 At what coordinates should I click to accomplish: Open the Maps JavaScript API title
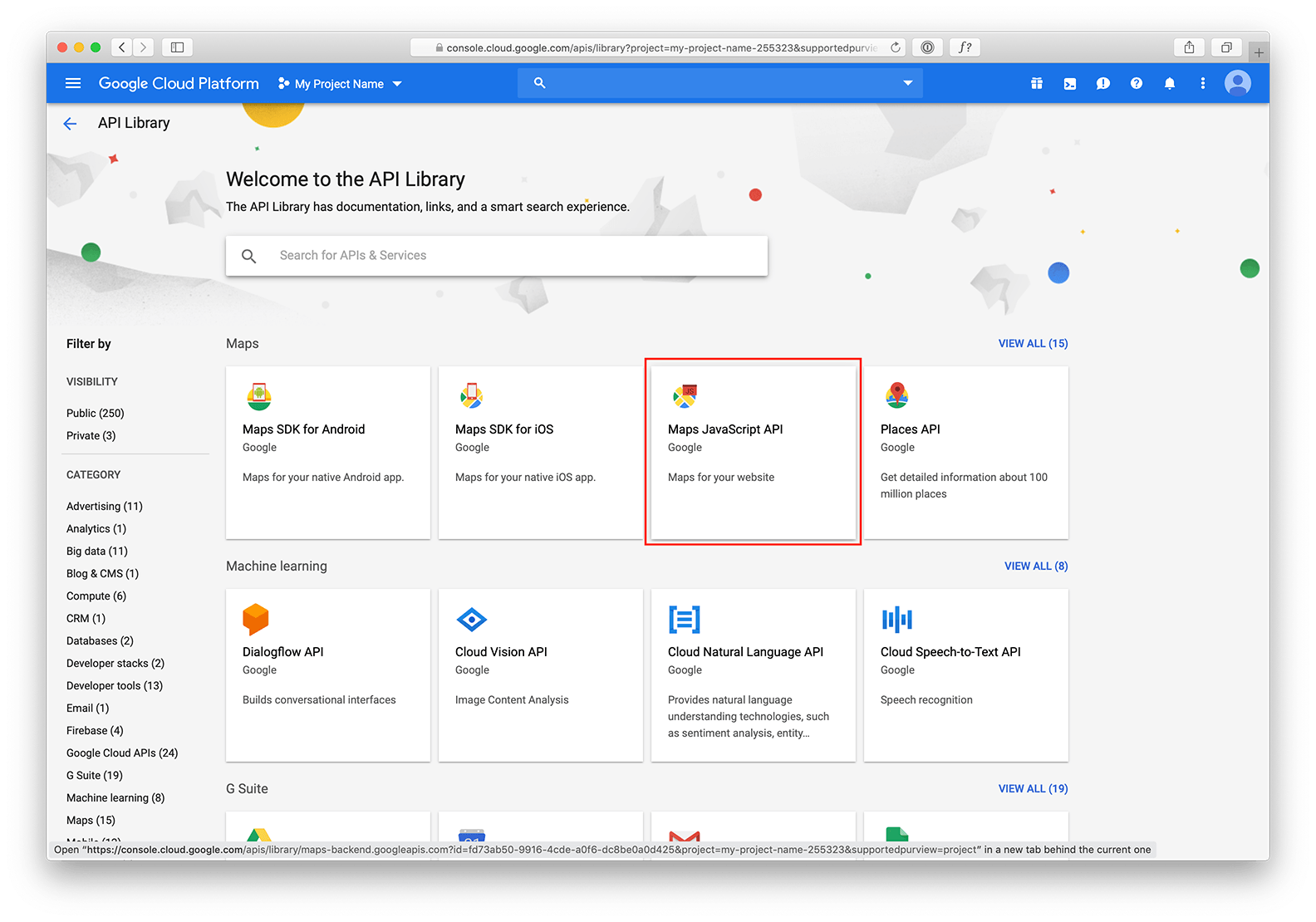point(725,429)
